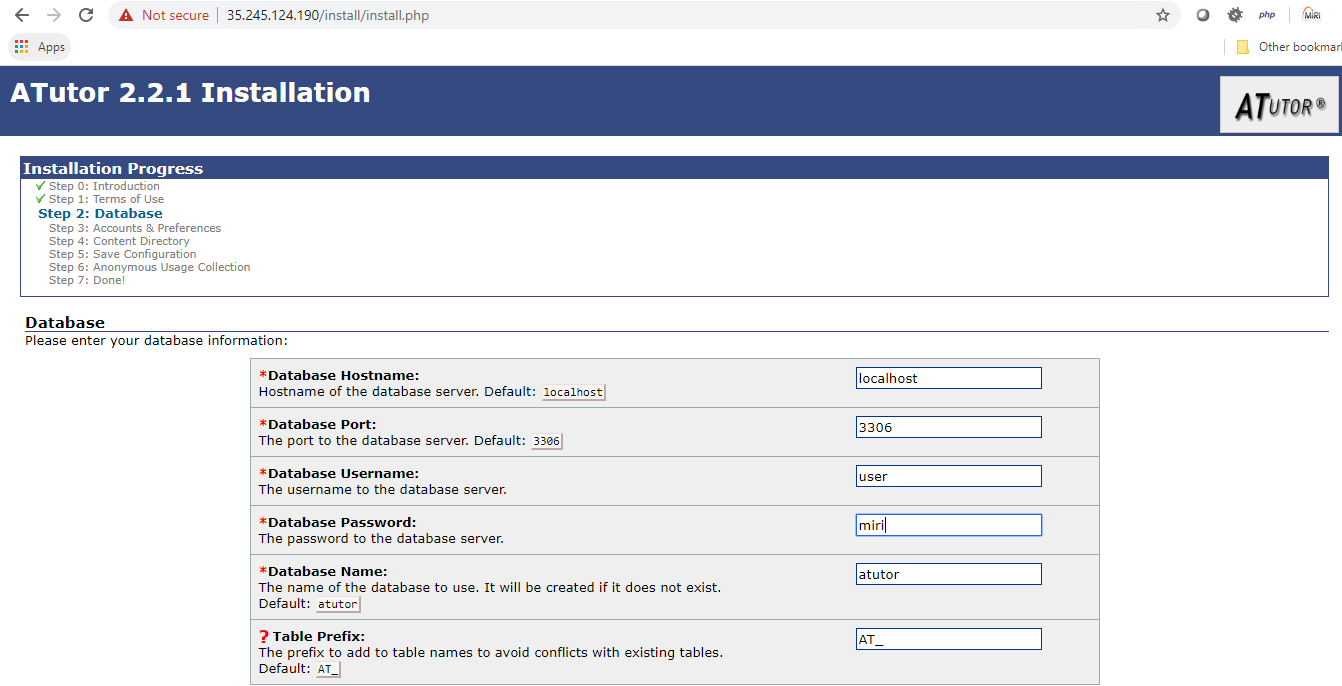Click the Database Hostname input field
Viewport: 1342px width, 686px height.
tap(948, 378)
